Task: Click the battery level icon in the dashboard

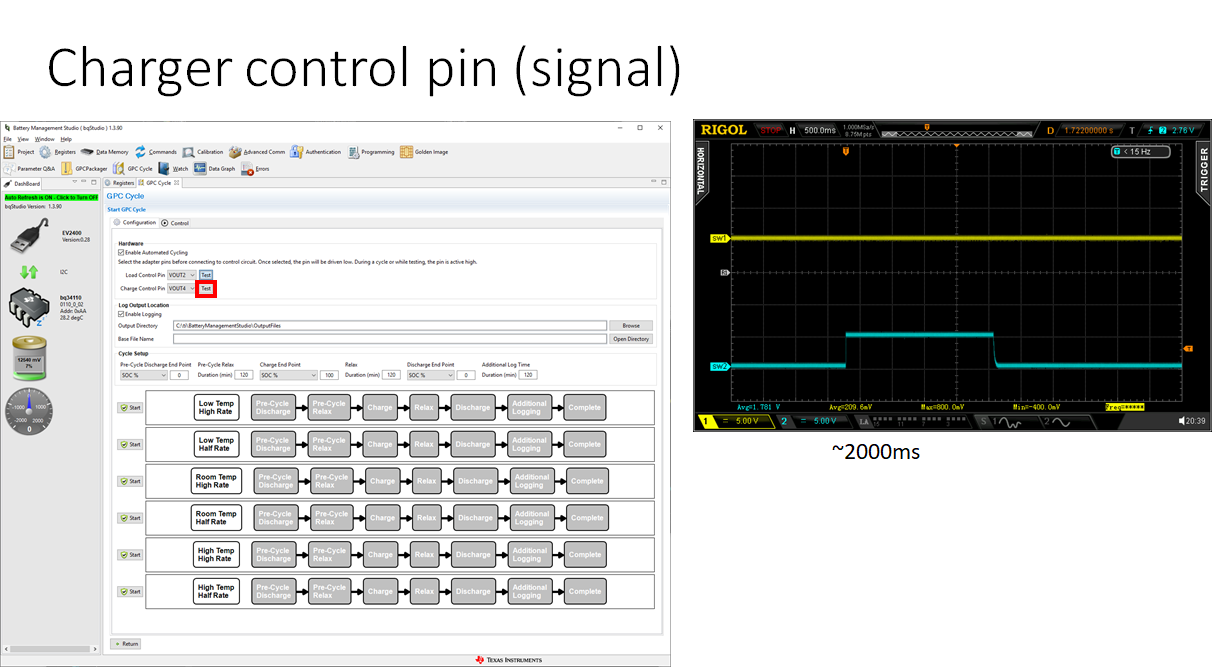Action: (x=28, y=360)
